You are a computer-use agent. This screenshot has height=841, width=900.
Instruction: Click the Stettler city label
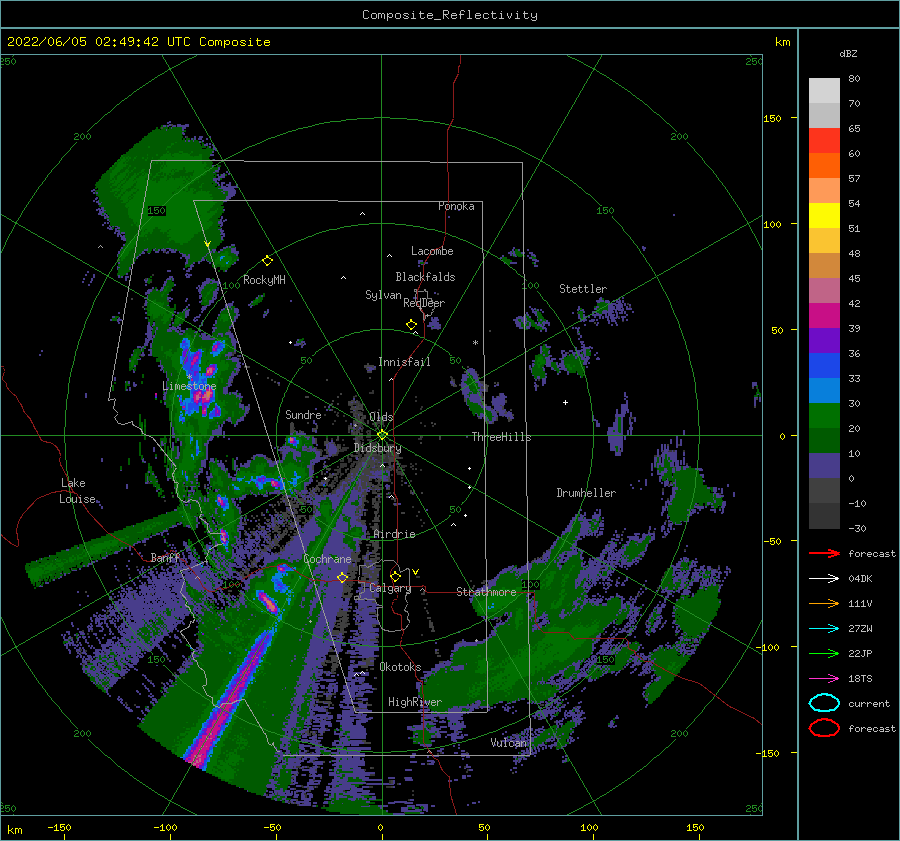click(x=583, y=289)
